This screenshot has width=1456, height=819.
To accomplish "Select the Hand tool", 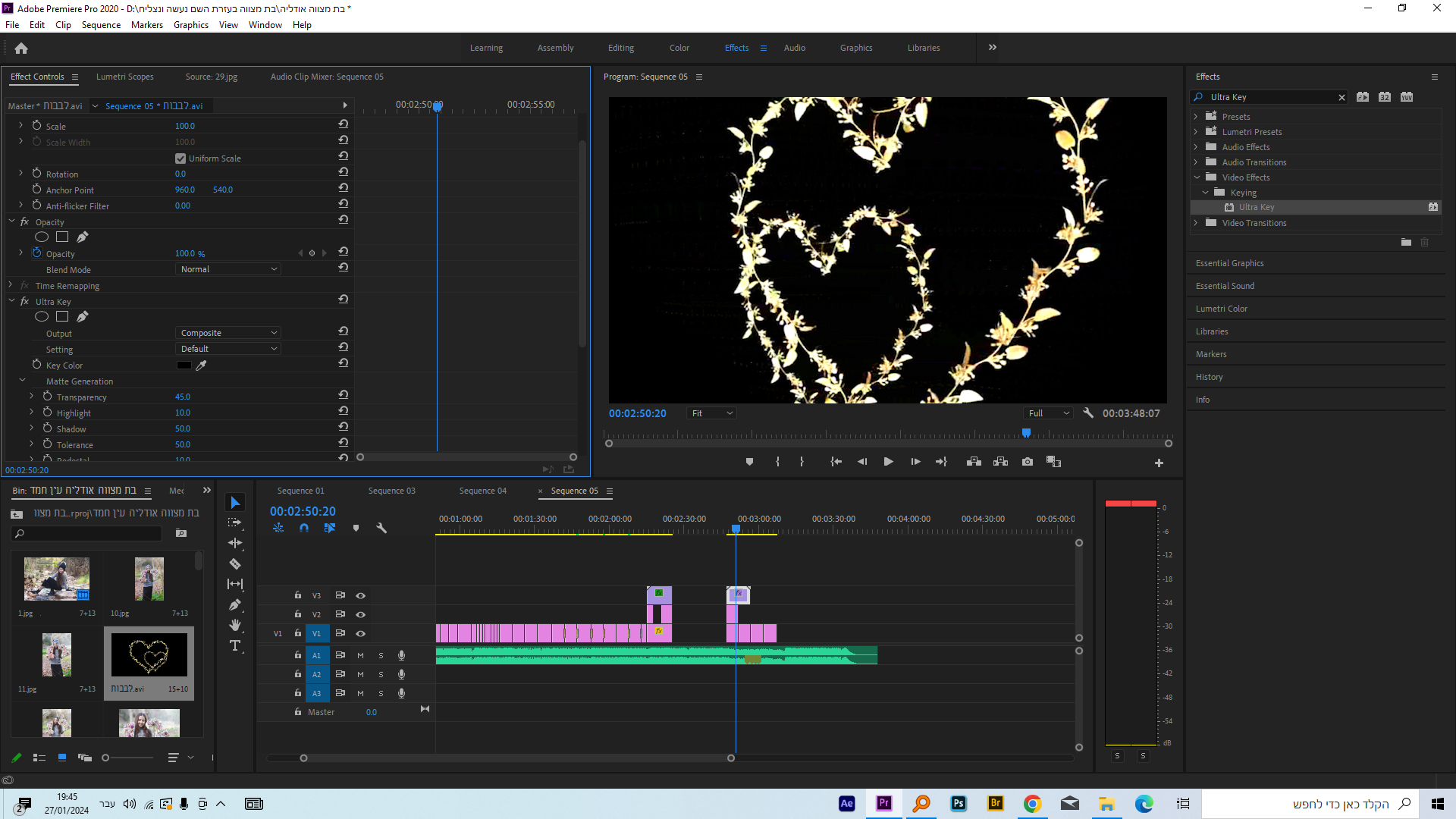I will pos(235,625).
